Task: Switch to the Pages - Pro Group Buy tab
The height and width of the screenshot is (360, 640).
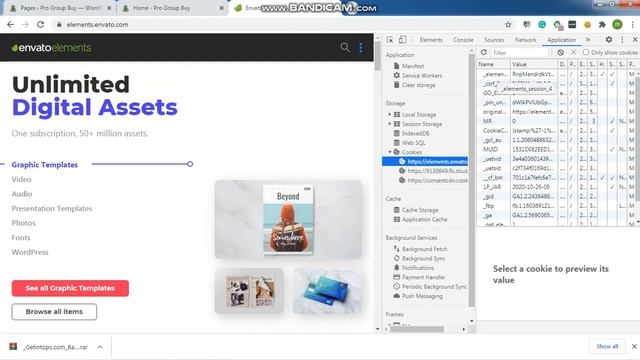Action: click(x=60, y=8)
